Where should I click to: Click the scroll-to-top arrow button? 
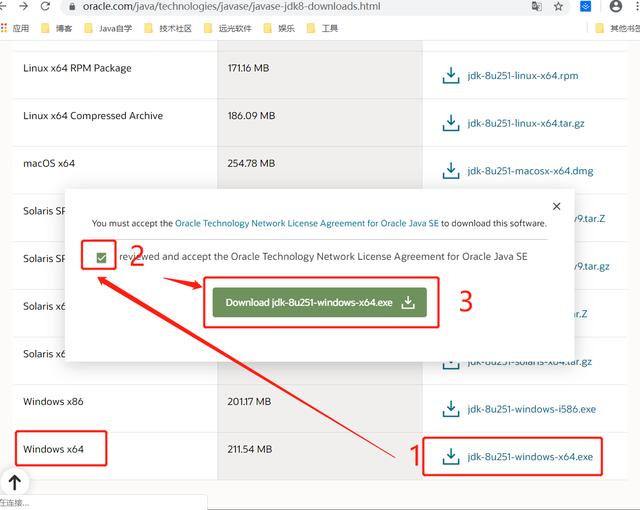click(x=15, y=482)
